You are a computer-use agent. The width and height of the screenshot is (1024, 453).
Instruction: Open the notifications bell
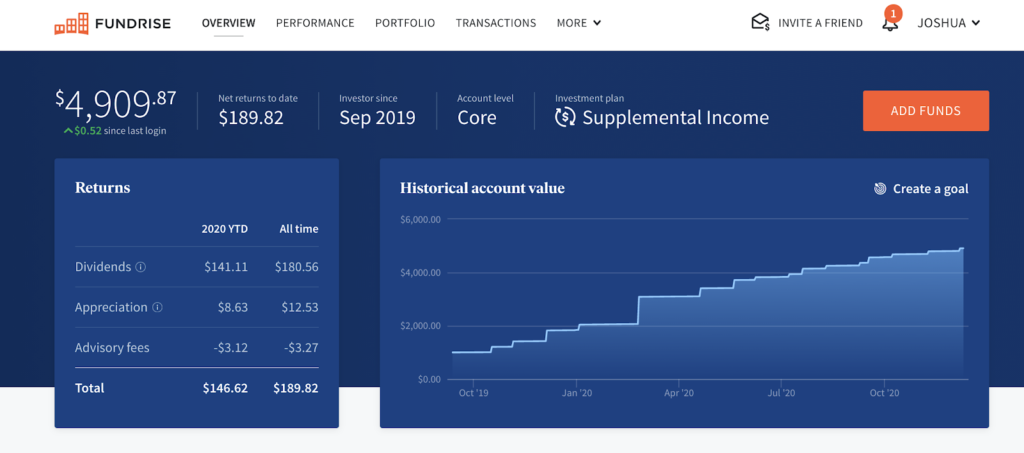click(890, 23)
